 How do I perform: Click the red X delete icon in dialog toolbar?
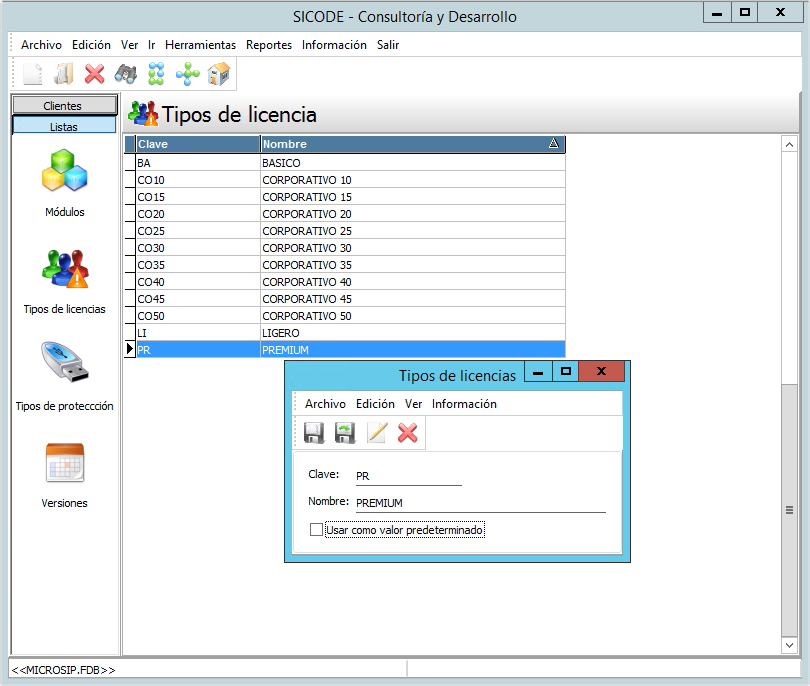coord(408,432)
